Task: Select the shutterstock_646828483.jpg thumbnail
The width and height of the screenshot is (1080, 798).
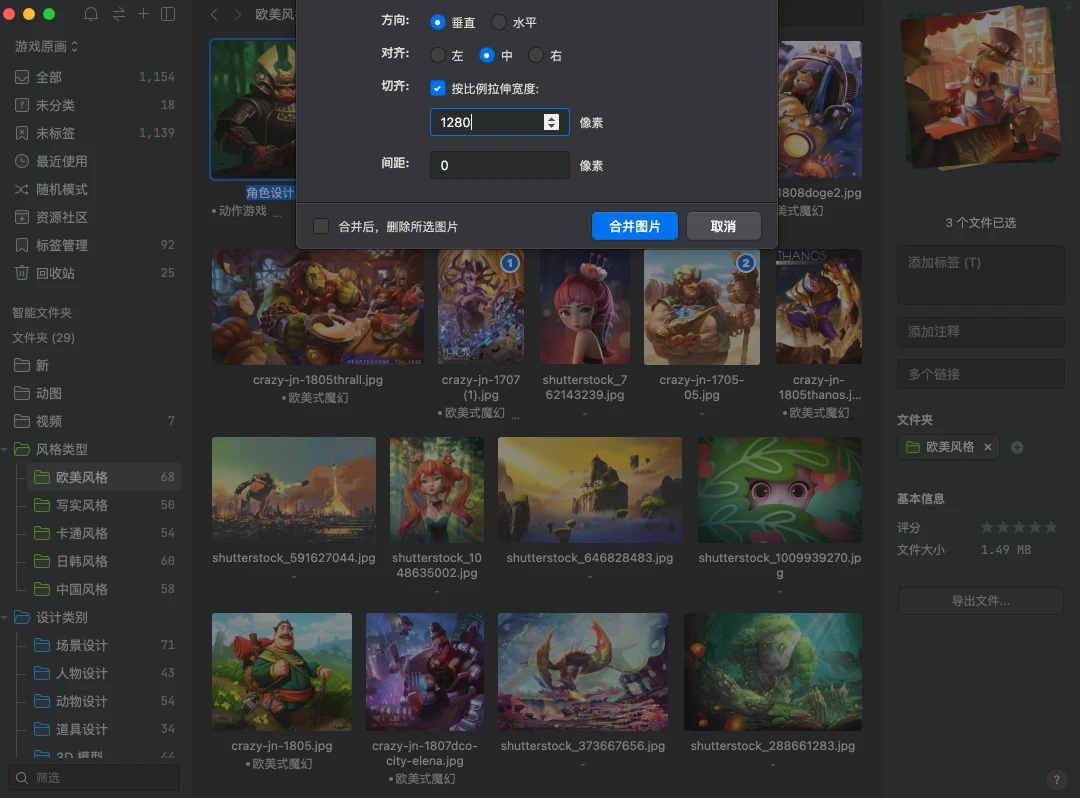Action: (590, 490)
